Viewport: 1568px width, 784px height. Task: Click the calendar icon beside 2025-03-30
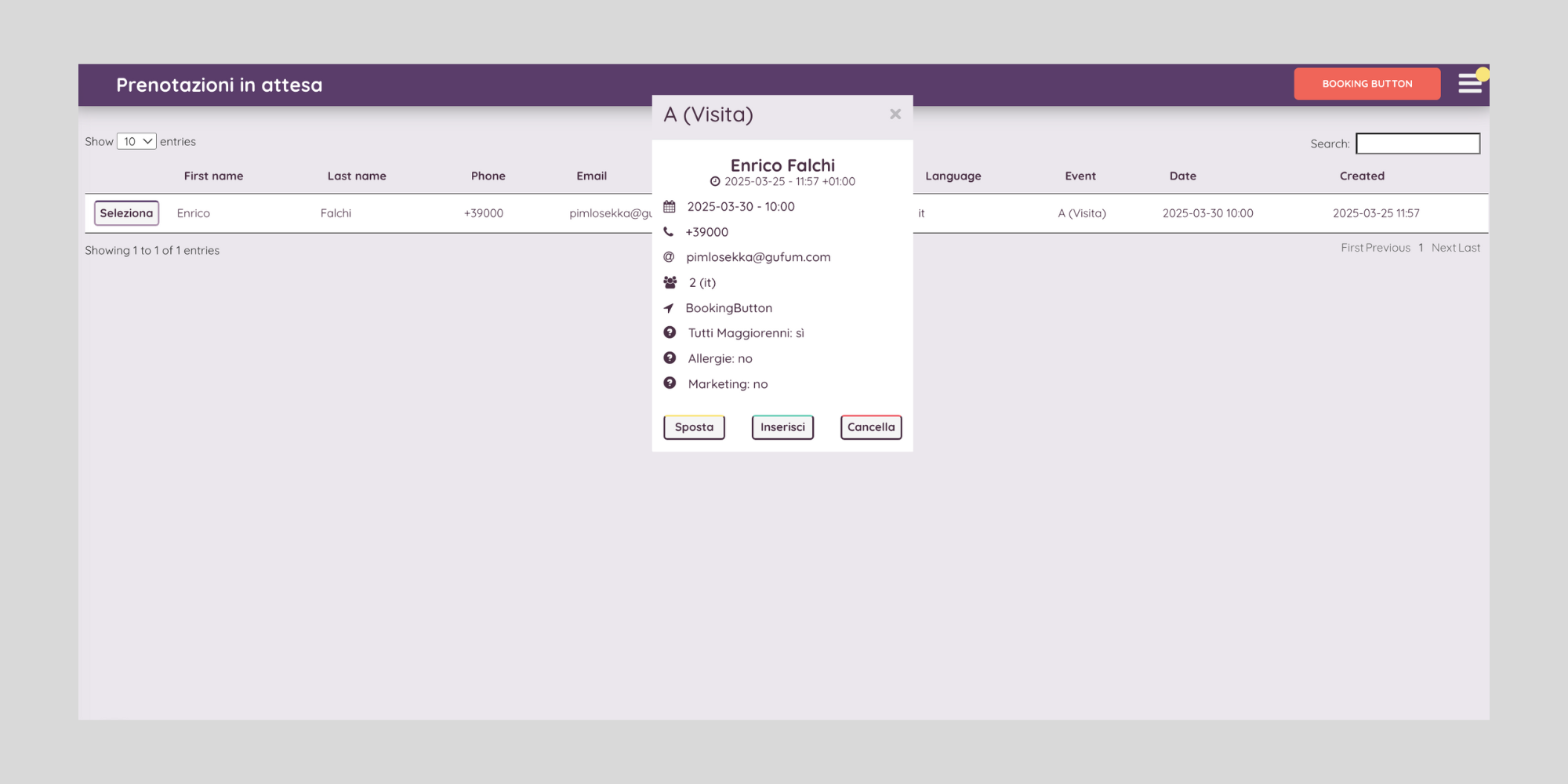(670, 207)
